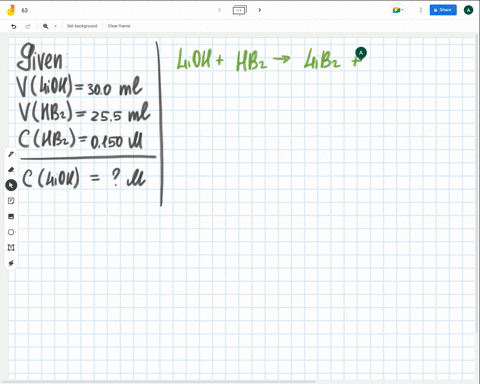The width and height of the screenshot is (480, 384).
Task: Expand the zoom level dropdown
Action: (55, 26)
